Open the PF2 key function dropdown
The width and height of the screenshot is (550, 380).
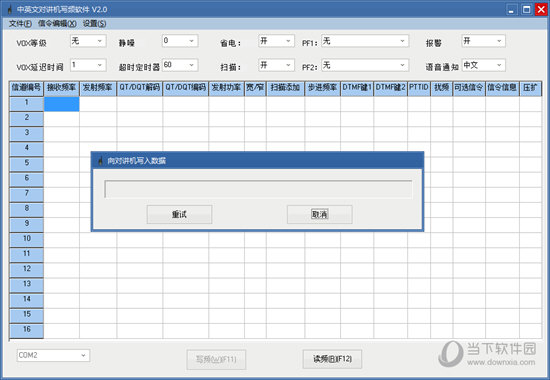pyautogui.click(x=365, y=65)
